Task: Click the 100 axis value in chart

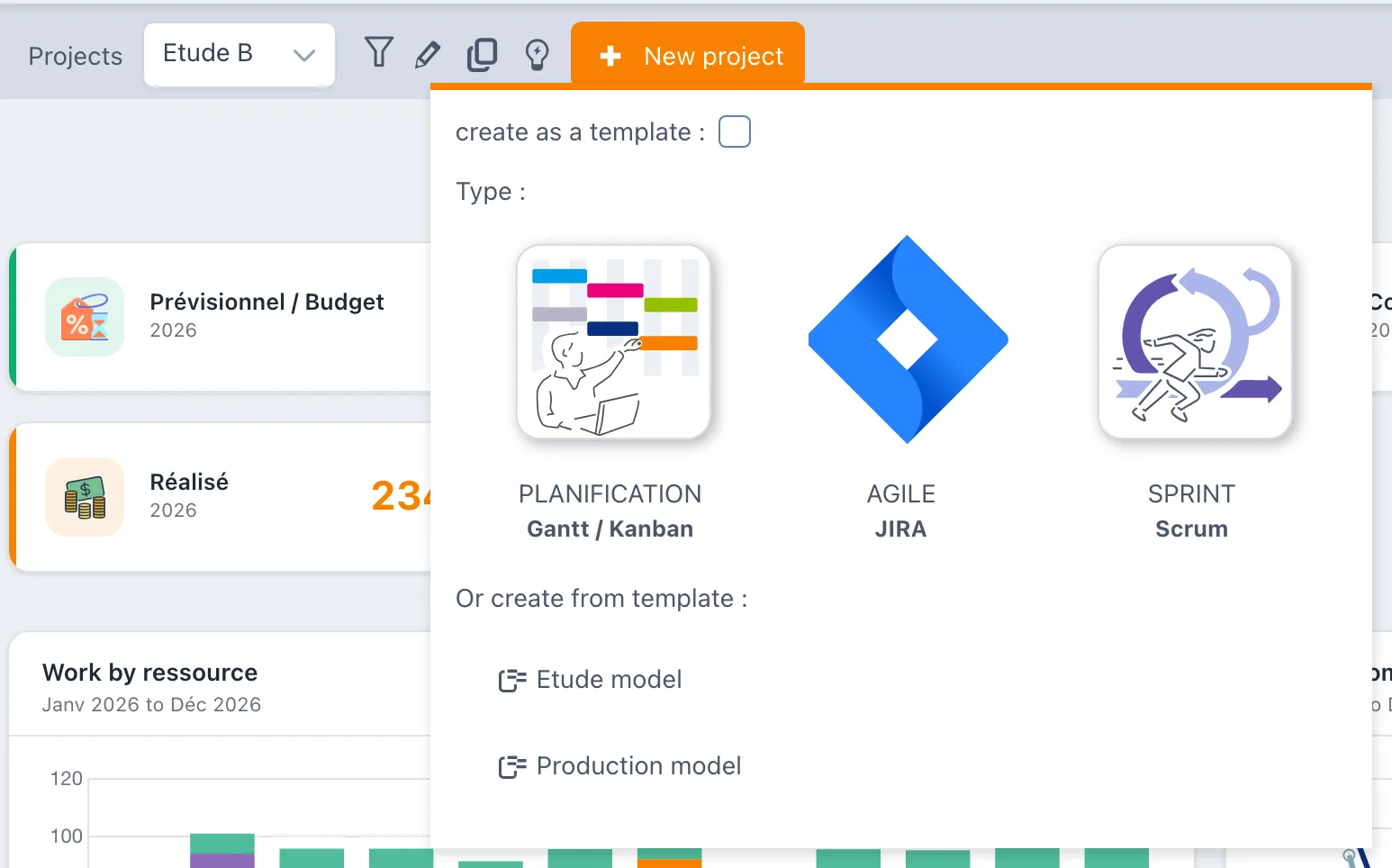Action: pyautogui.click(x=67, y=836)
